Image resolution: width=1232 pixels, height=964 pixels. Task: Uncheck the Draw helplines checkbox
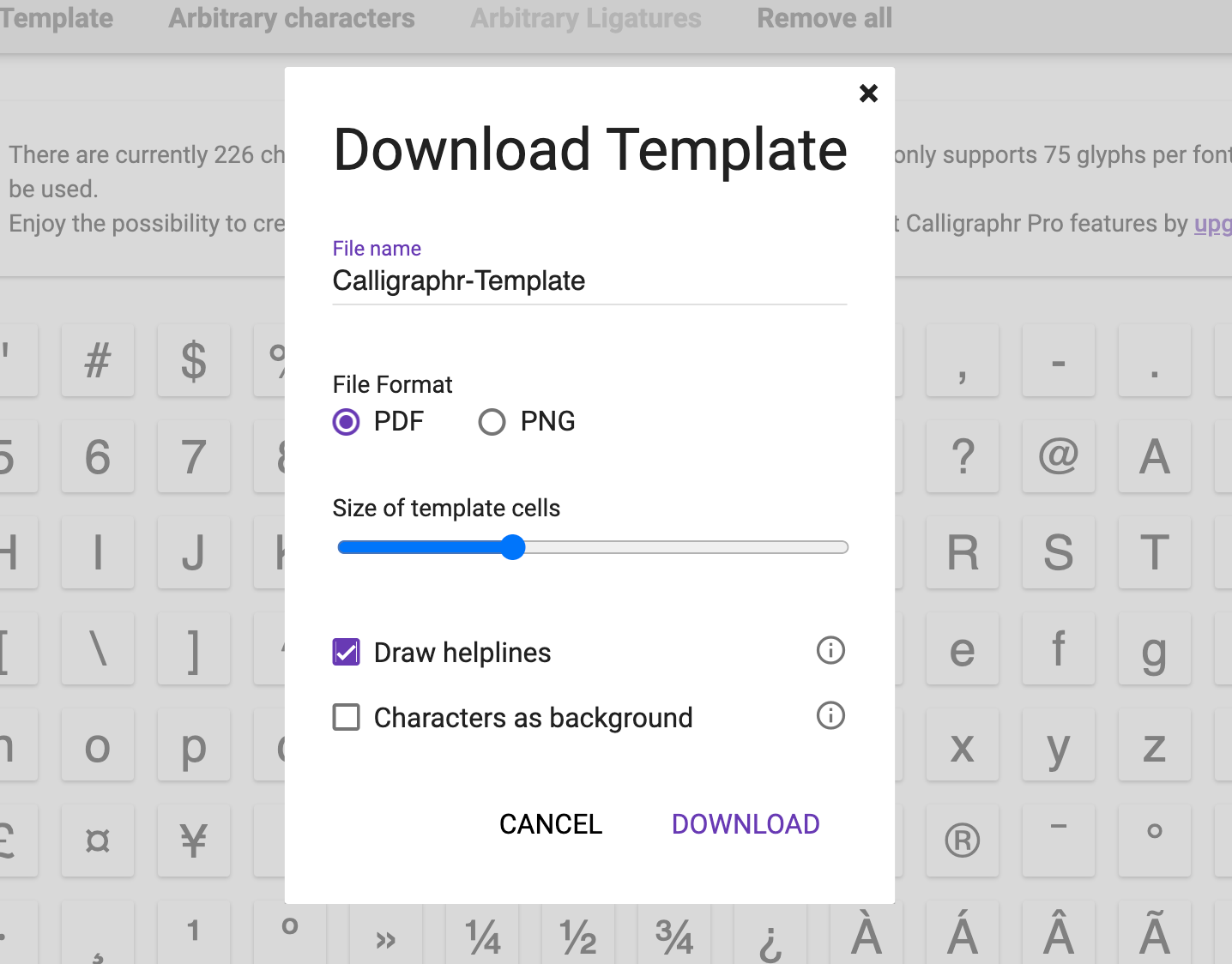tap(347, 653)
